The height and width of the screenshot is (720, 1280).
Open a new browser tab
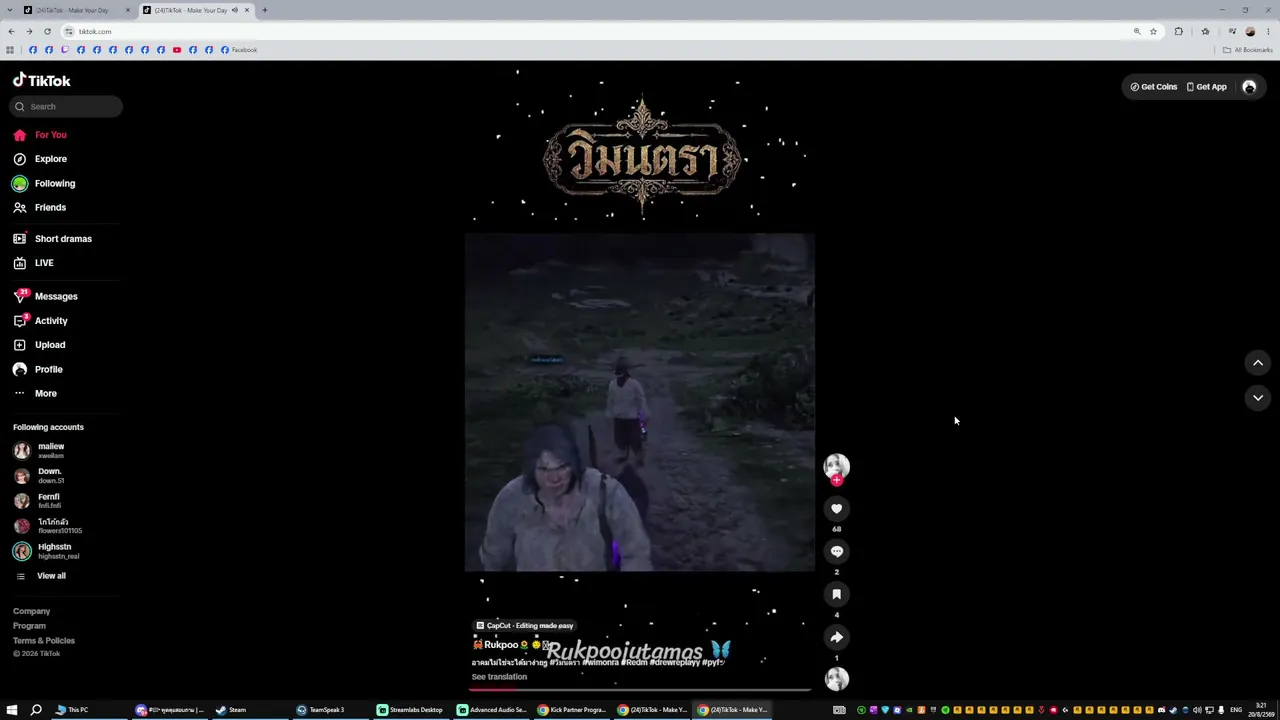point(265,10)
